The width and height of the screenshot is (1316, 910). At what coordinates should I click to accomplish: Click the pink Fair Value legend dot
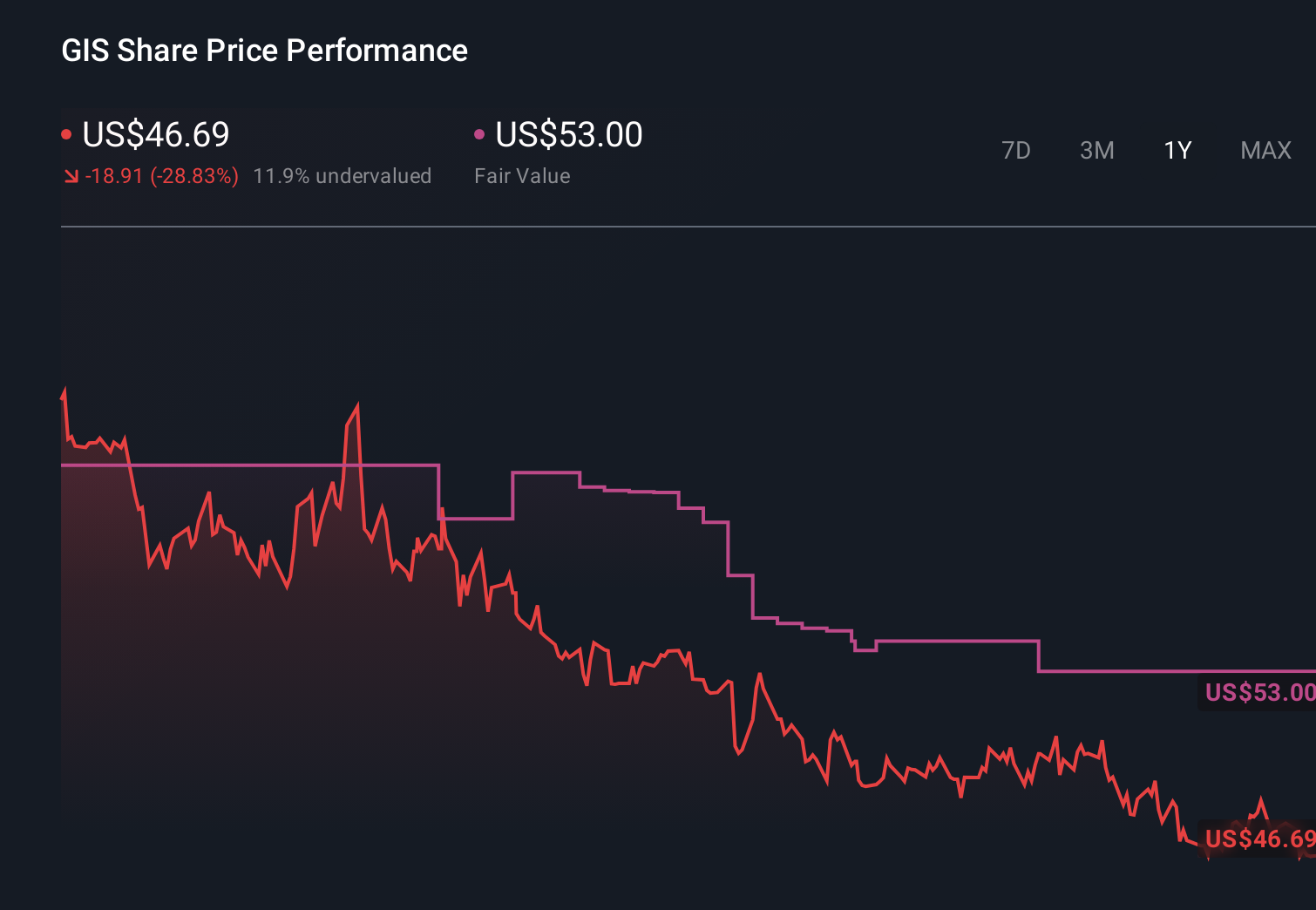478,132
